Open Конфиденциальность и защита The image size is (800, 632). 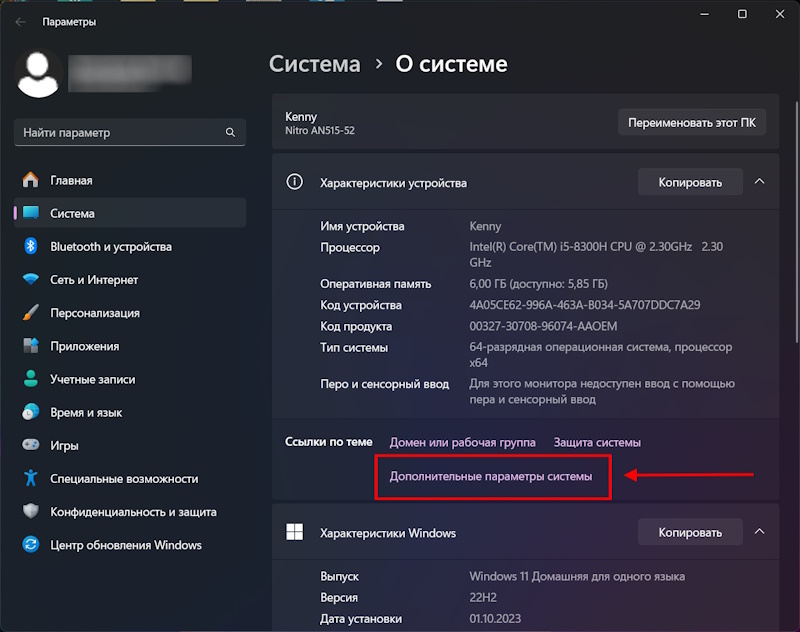130,512
